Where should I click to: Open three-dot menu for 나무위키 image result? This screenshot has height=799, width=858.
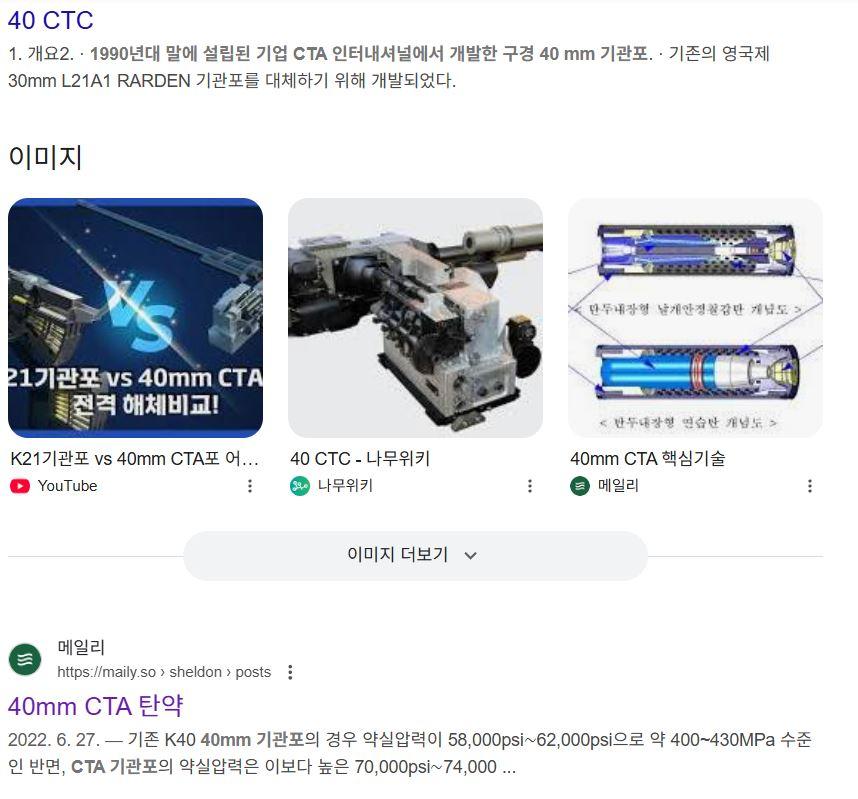point(530,486)
